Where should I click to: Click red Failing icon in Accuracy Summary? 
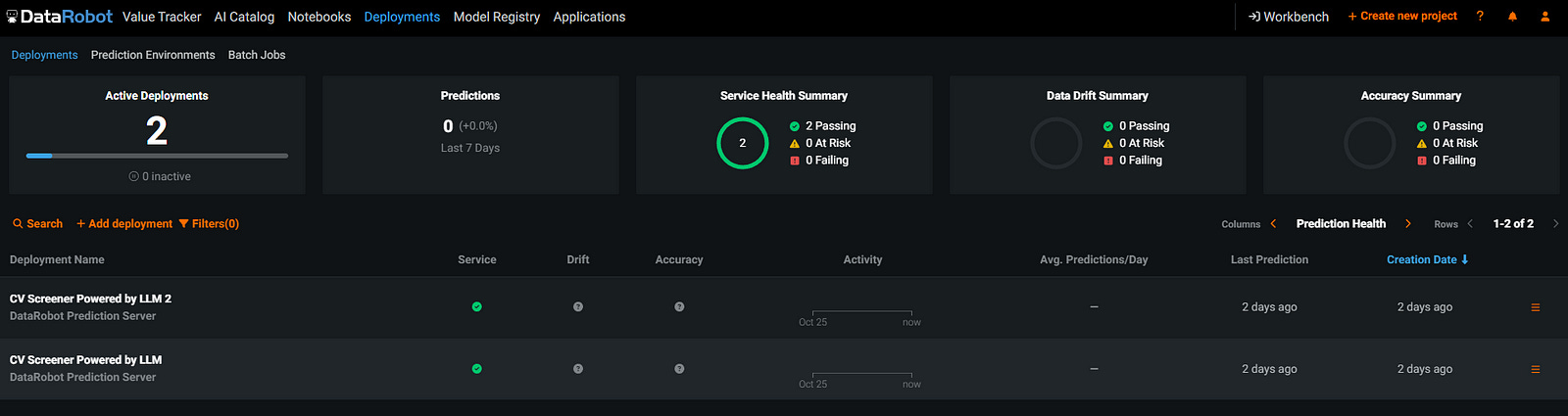(x=1422, y=161)
